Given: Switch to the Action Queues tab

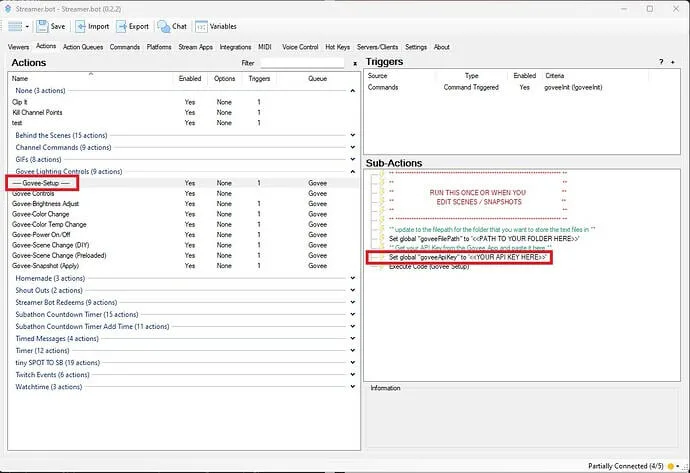Looking at the screenshot, I should [x=83, y=47].
